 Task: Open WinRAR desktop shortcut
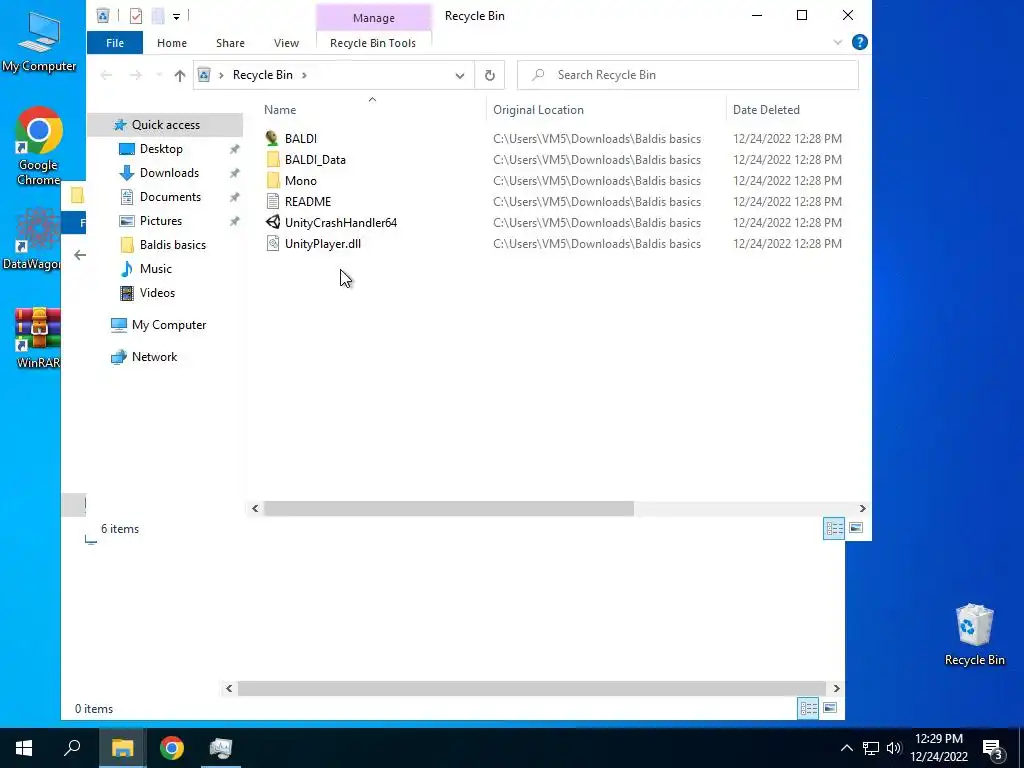[38, 338]
